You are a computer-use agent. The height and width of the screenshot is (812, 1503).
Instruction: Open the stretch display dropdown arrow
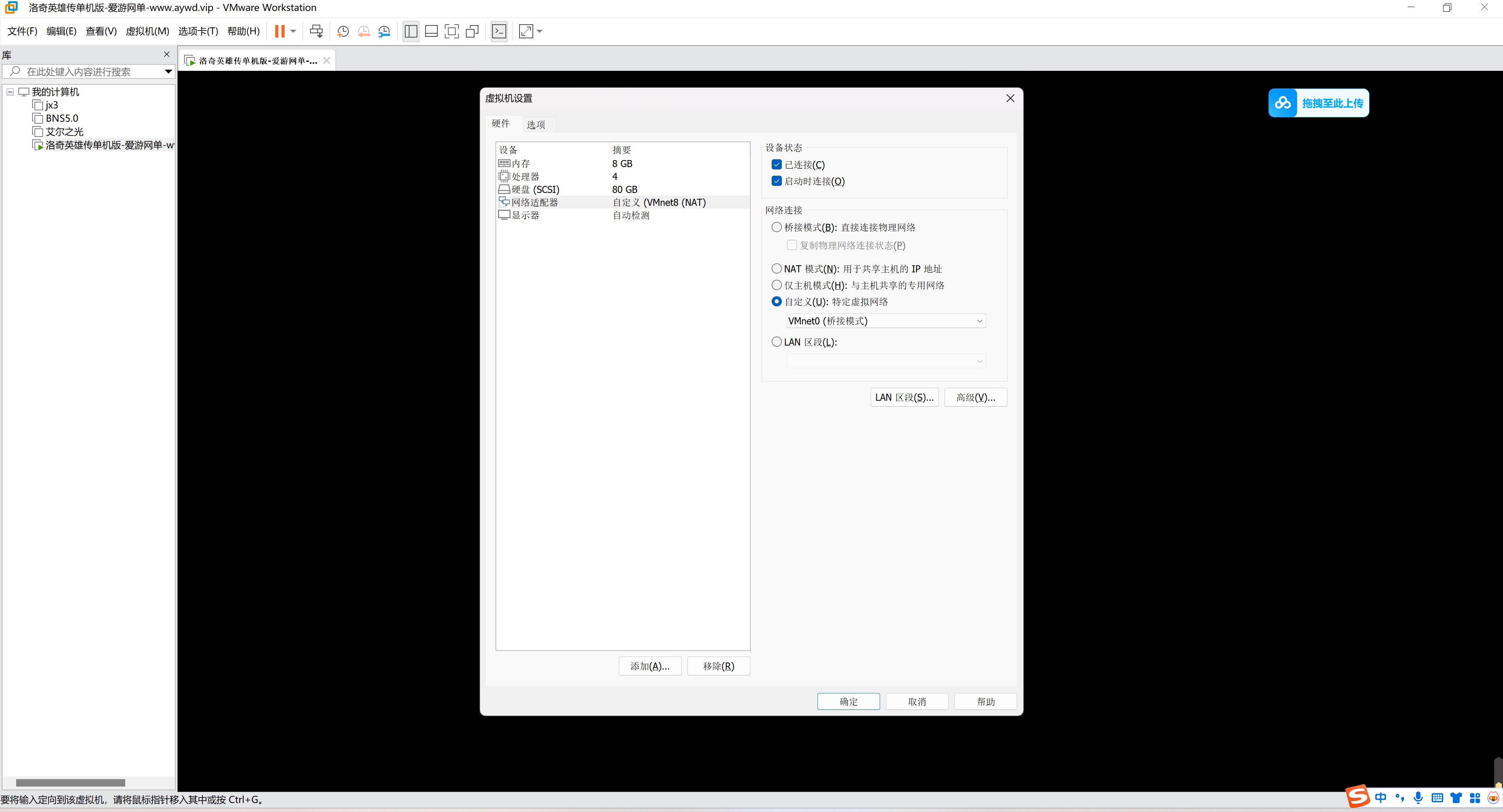(540, 31)
